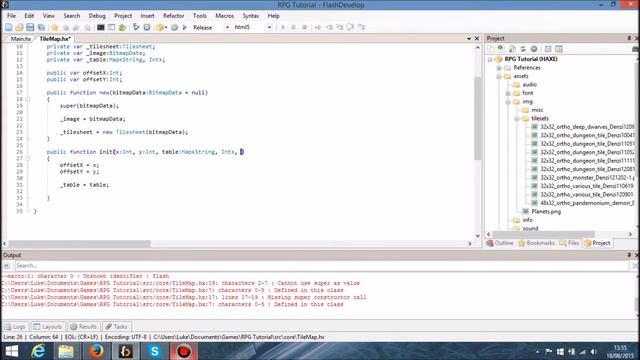
Task: Click the clock icon in the toolbar
Action: point(147,27)
